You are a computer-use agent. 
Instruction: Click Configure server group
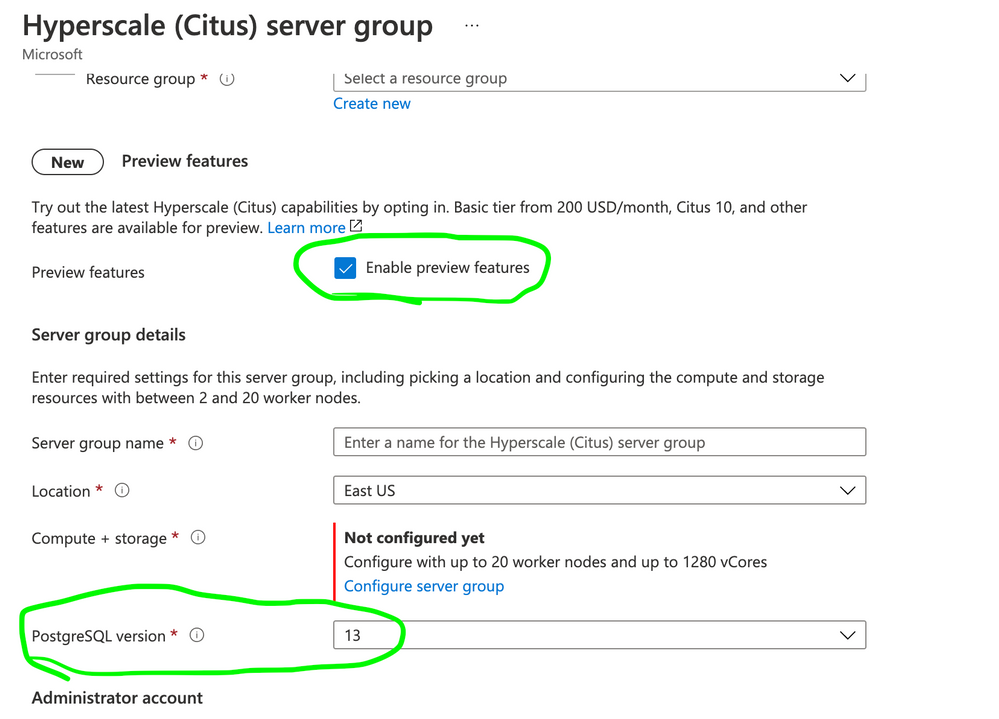424,585
